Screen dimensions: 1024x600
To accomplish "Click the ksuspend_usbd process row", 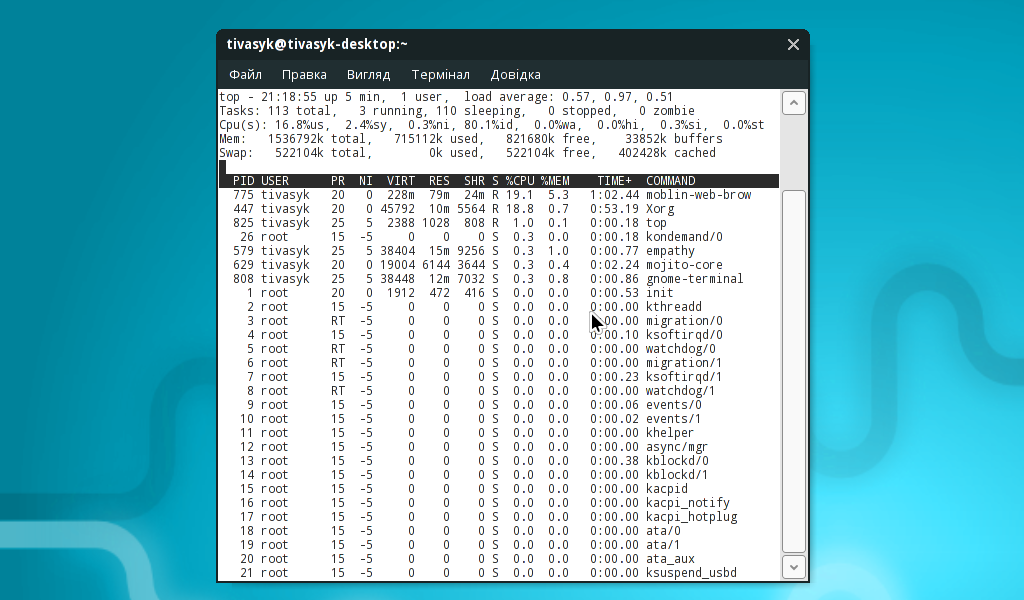I will click(x=499, y=573).
